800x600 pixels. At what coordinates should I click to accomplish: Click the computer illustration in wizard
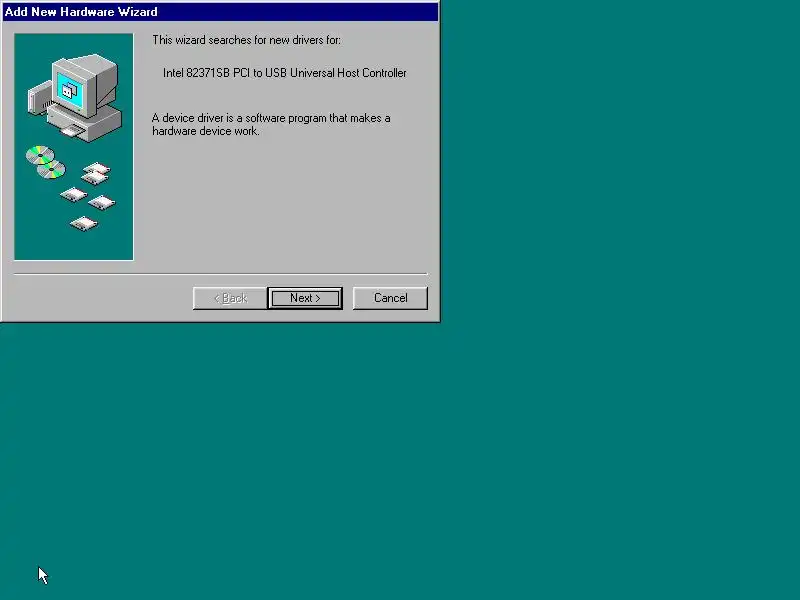pyautogui.click(x=75, y=97)
